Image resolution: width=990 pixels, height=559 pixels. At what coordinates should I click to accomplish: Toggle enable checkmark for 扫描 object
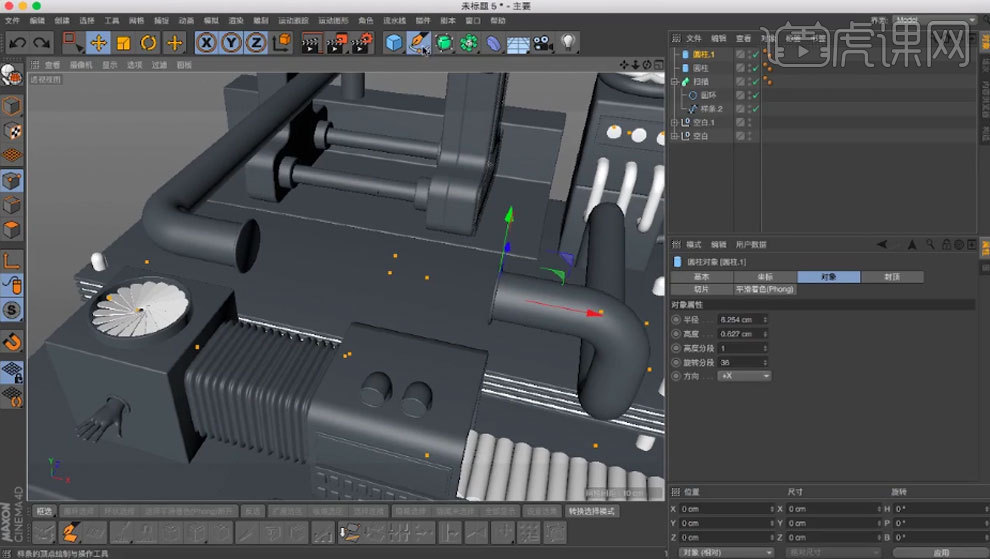coord(756,81)
